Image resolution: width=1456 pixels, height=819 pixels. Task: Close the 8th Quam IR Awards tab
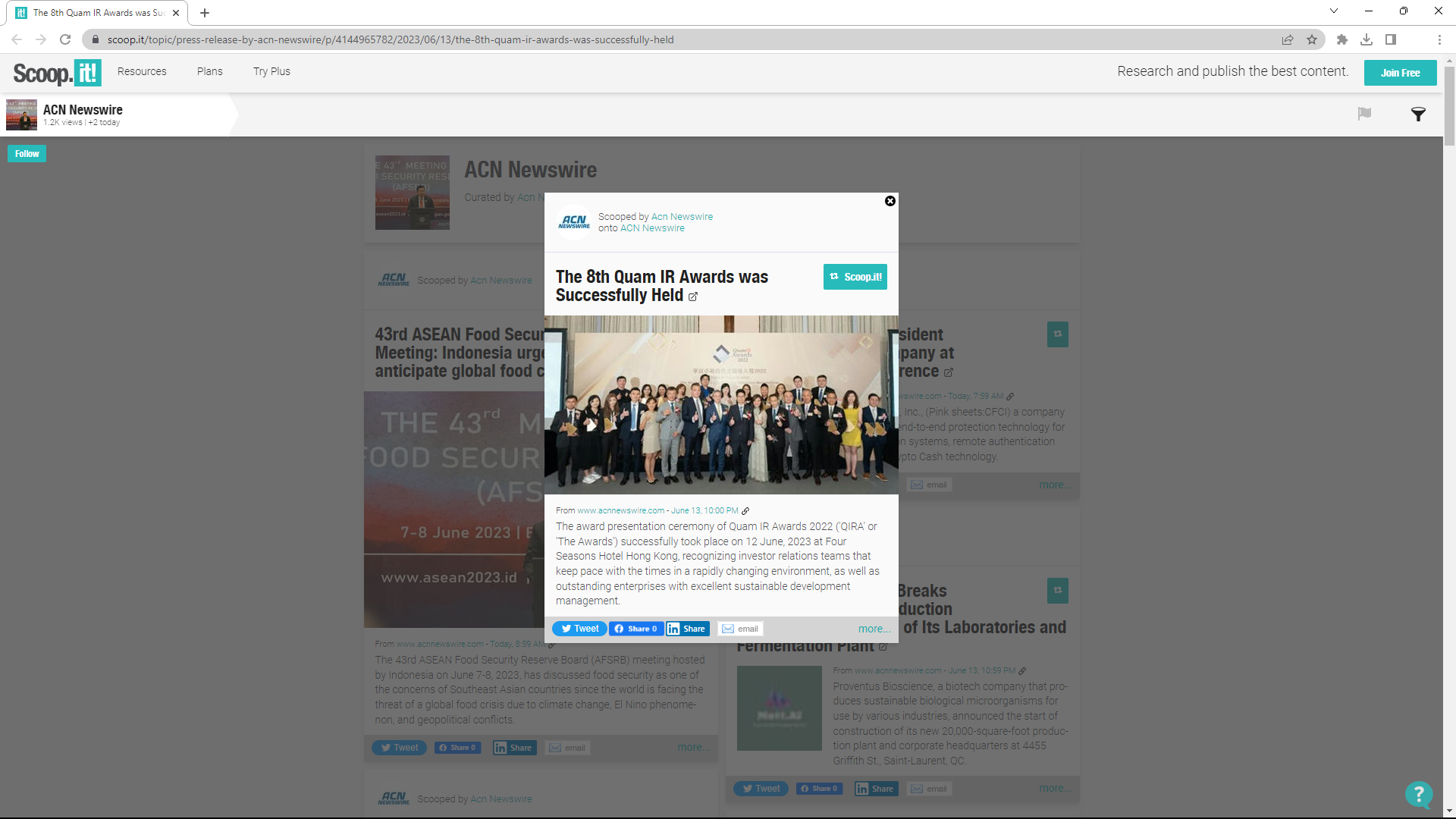(x=176, y=13)
